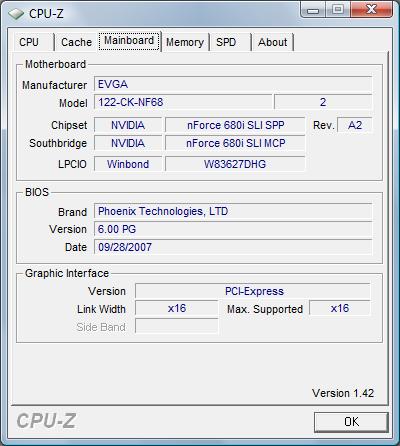Screen dimensions: 400x446
Task: Close the CPU-Z window
Action: [371, 9]
